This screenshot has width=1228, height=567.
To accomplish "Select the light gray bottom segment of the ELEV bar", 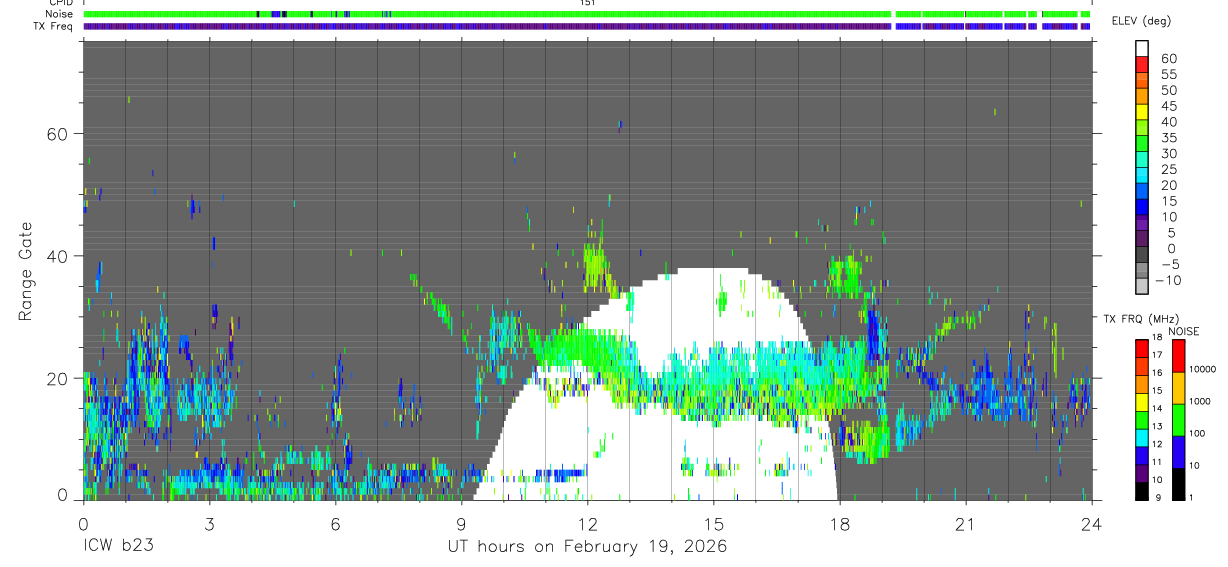I will coord(1142,286).
